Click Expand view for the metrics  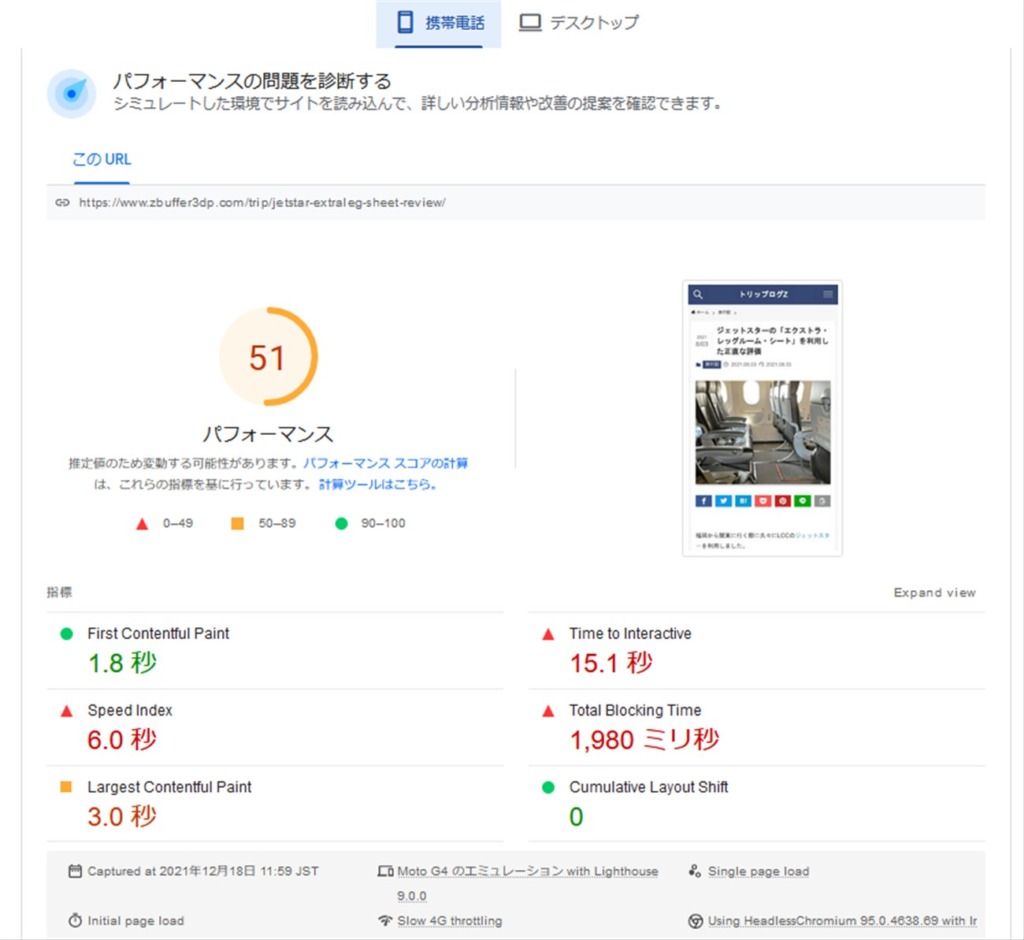click(935, 592)
